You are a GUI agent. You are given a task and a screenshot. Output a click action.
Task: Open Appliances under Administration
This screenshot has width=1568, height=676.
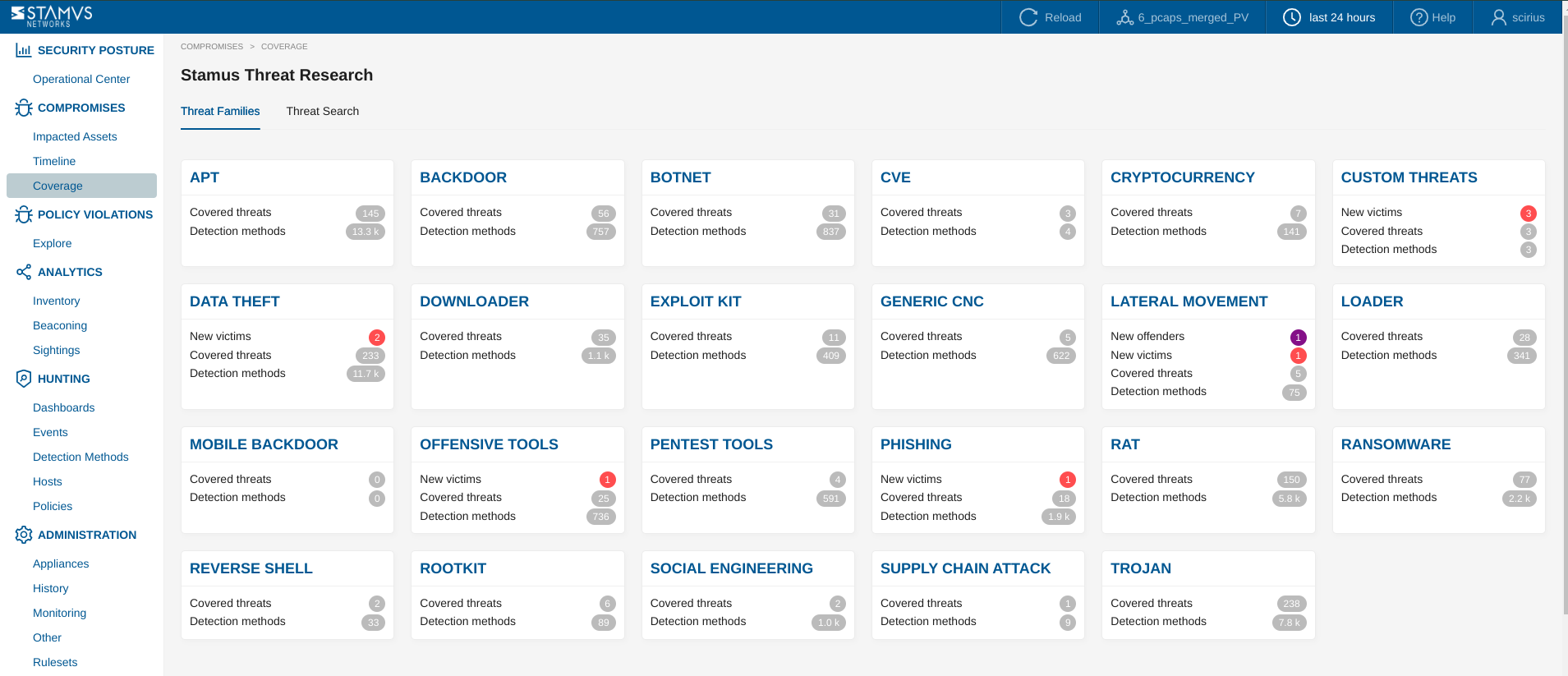click(61, 563)
